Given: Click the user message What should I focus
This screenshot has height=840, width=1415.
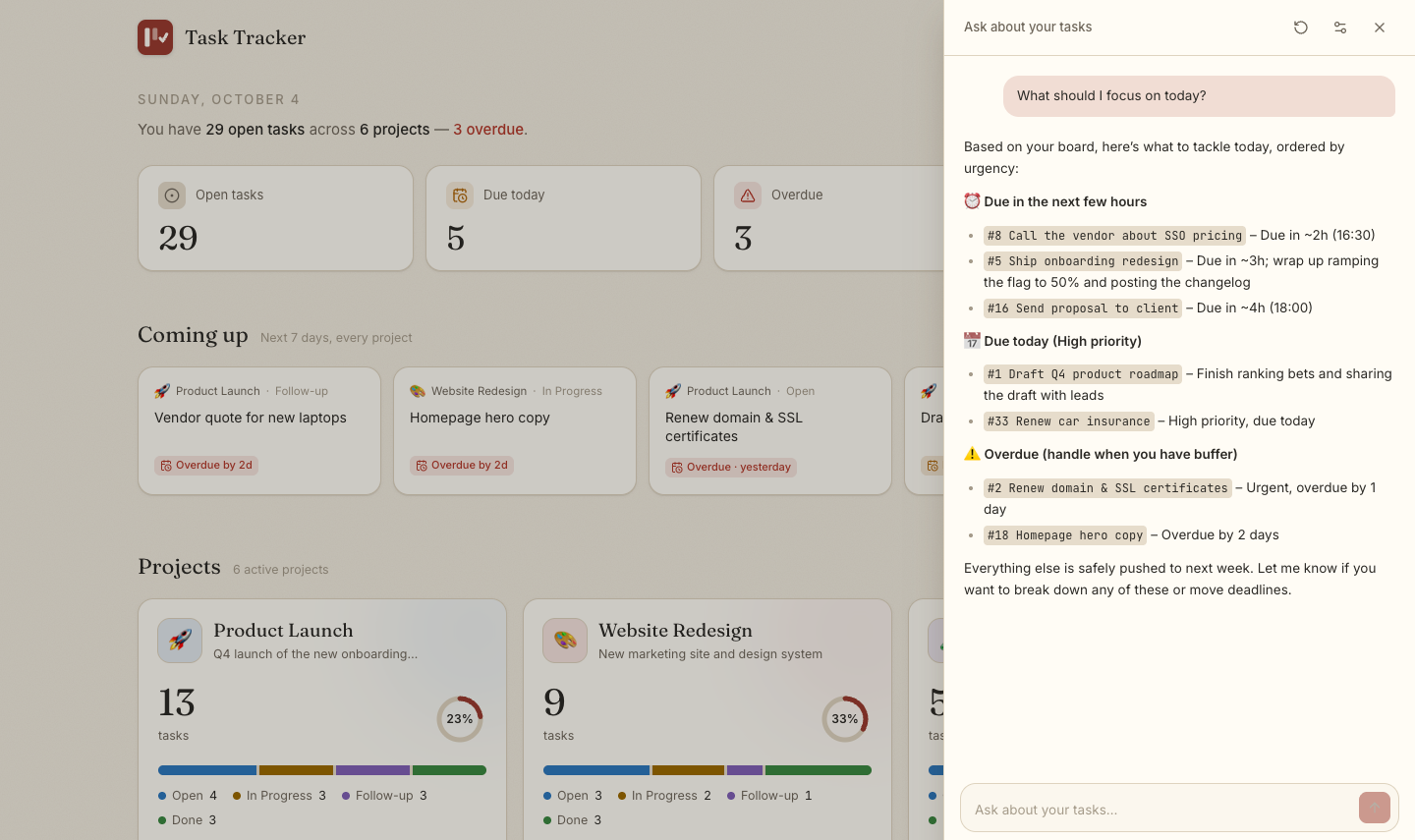Looking at the screenshot, I should coord(1199,96).
